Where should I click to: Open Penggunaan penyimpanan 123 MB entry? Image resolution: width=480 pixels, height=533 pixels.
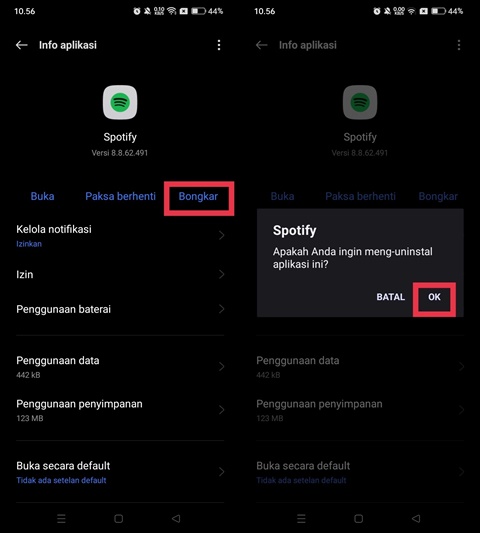tap(120, 410)
